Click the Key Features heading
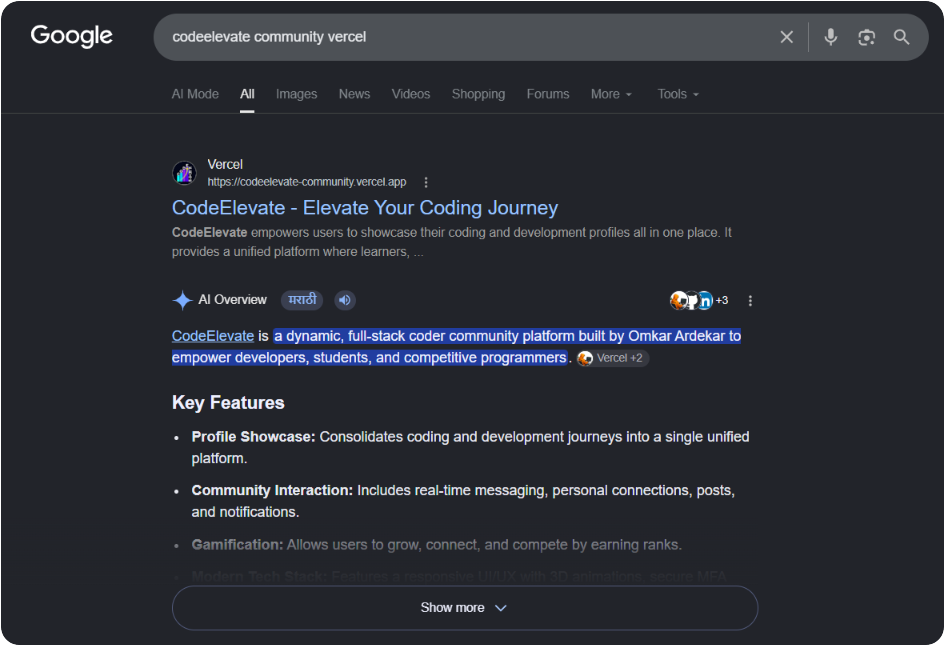The image size is (945, 646). pos(228,403)
